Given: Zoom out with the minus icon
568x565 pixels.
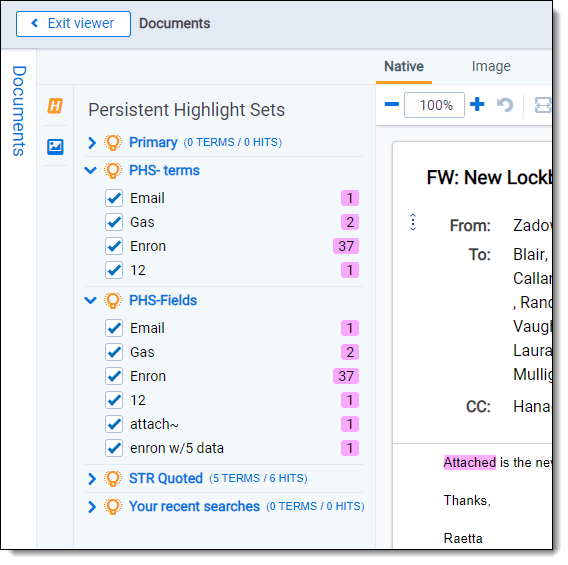Looking at the screenshot, I should pyautogui.click(x=392, y=105).
